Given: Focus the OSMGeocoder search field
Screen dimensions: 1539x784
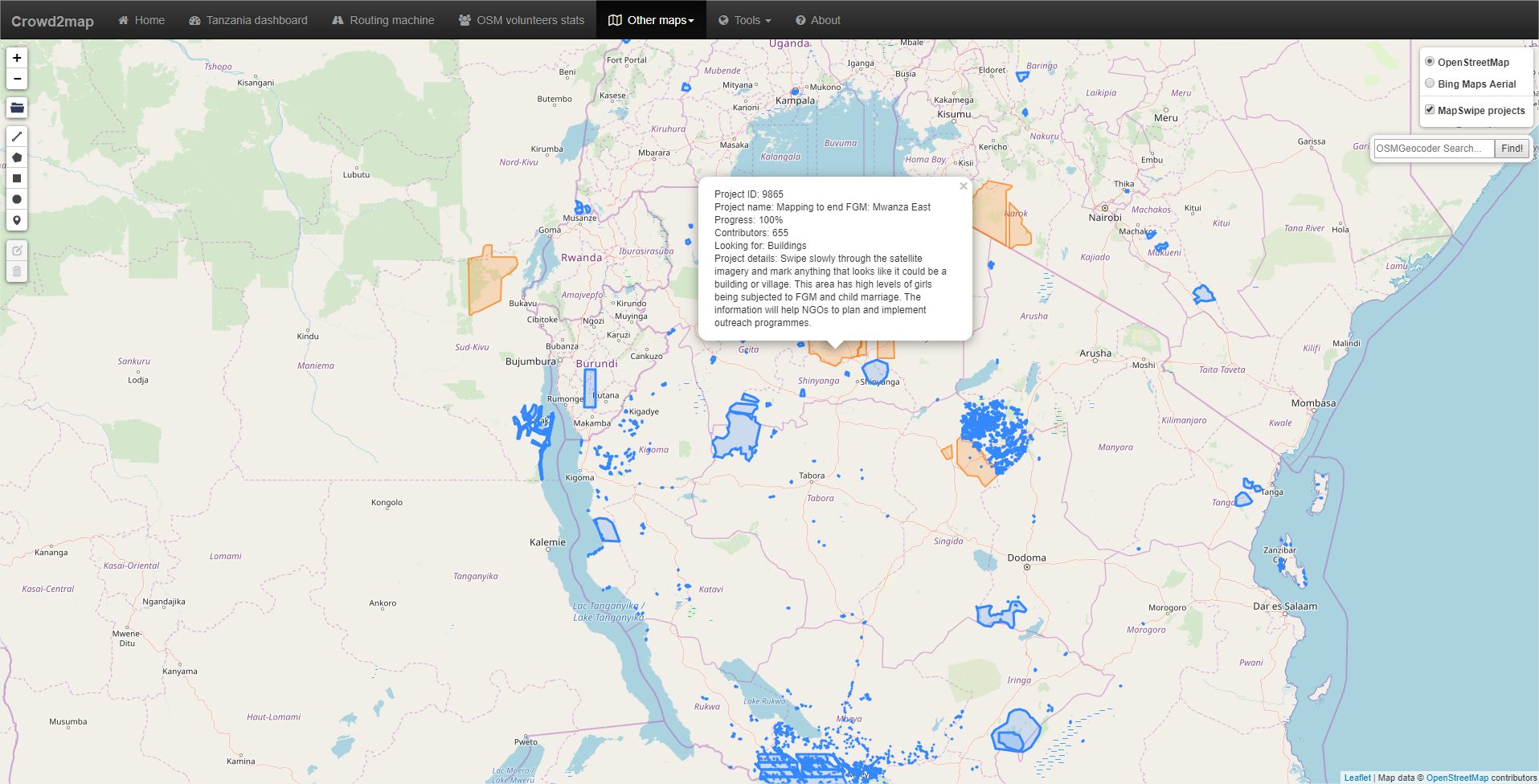Looking at the screenshot, I should point(1434,149).
